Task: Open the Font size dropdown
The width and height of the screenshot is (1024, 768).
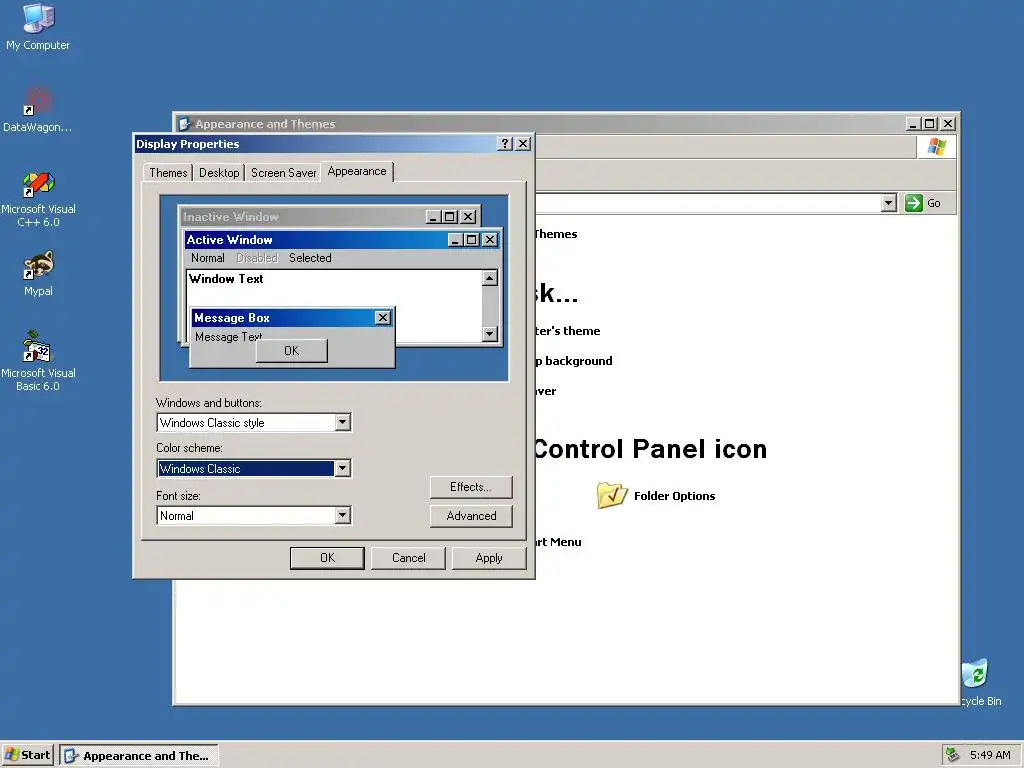Action: [342, 515]
